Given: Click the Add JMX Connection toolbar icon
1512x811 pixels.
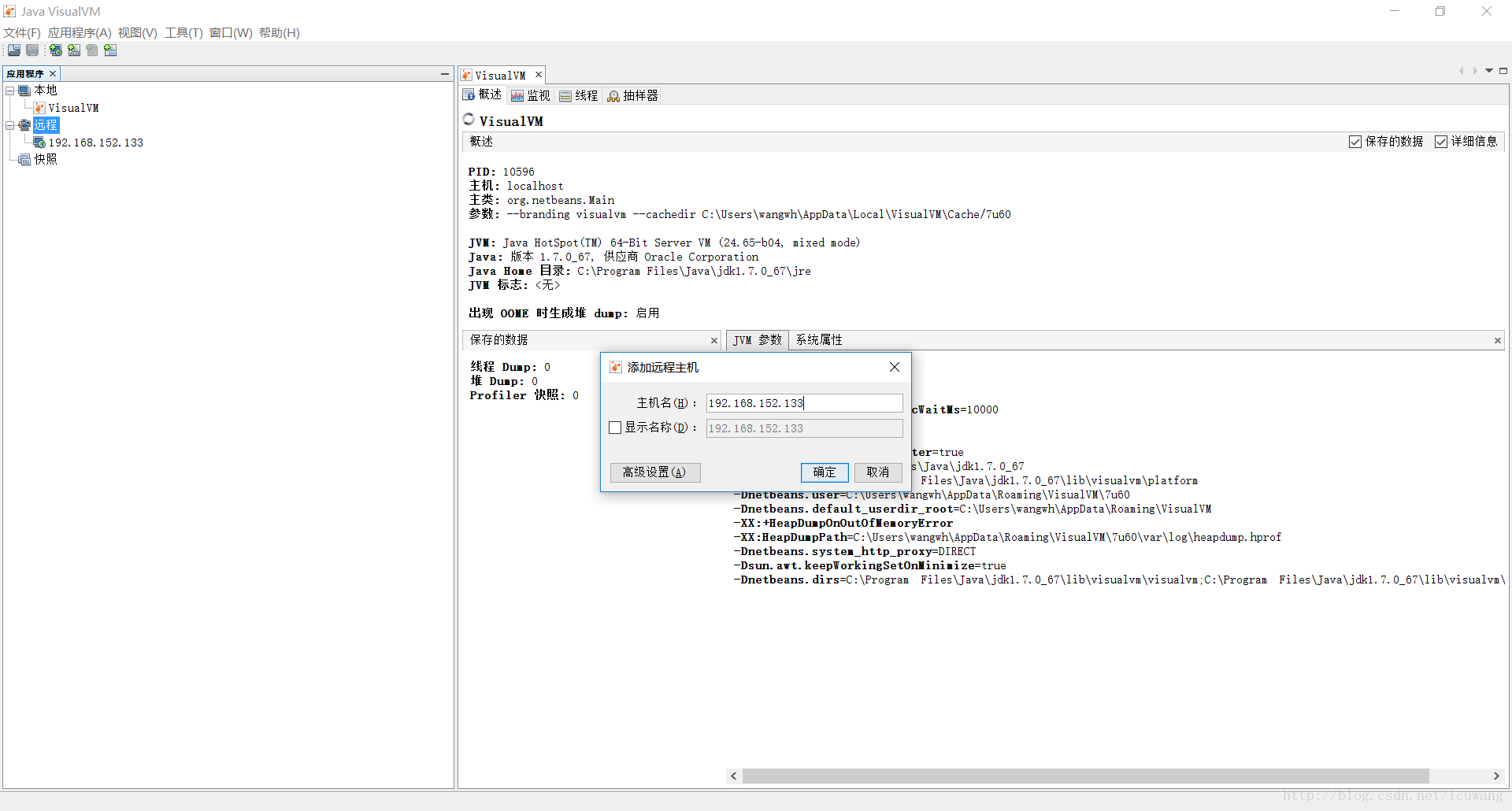Looking at the screenshot, I should (x=74, y=50).
